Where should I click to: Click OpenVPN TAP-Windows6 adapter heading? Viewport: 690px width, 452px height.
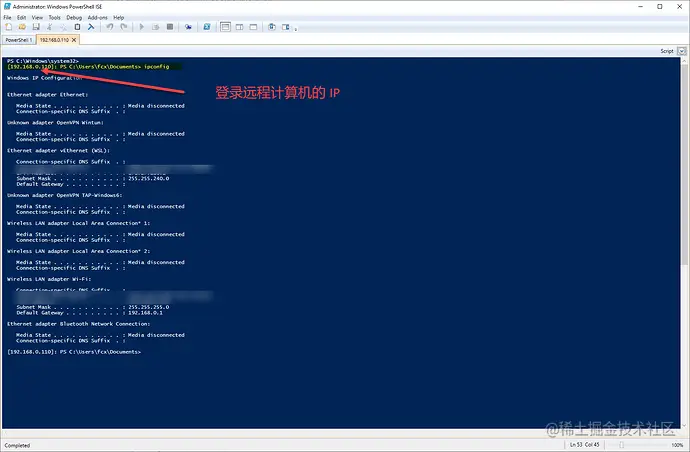[65, 195]
